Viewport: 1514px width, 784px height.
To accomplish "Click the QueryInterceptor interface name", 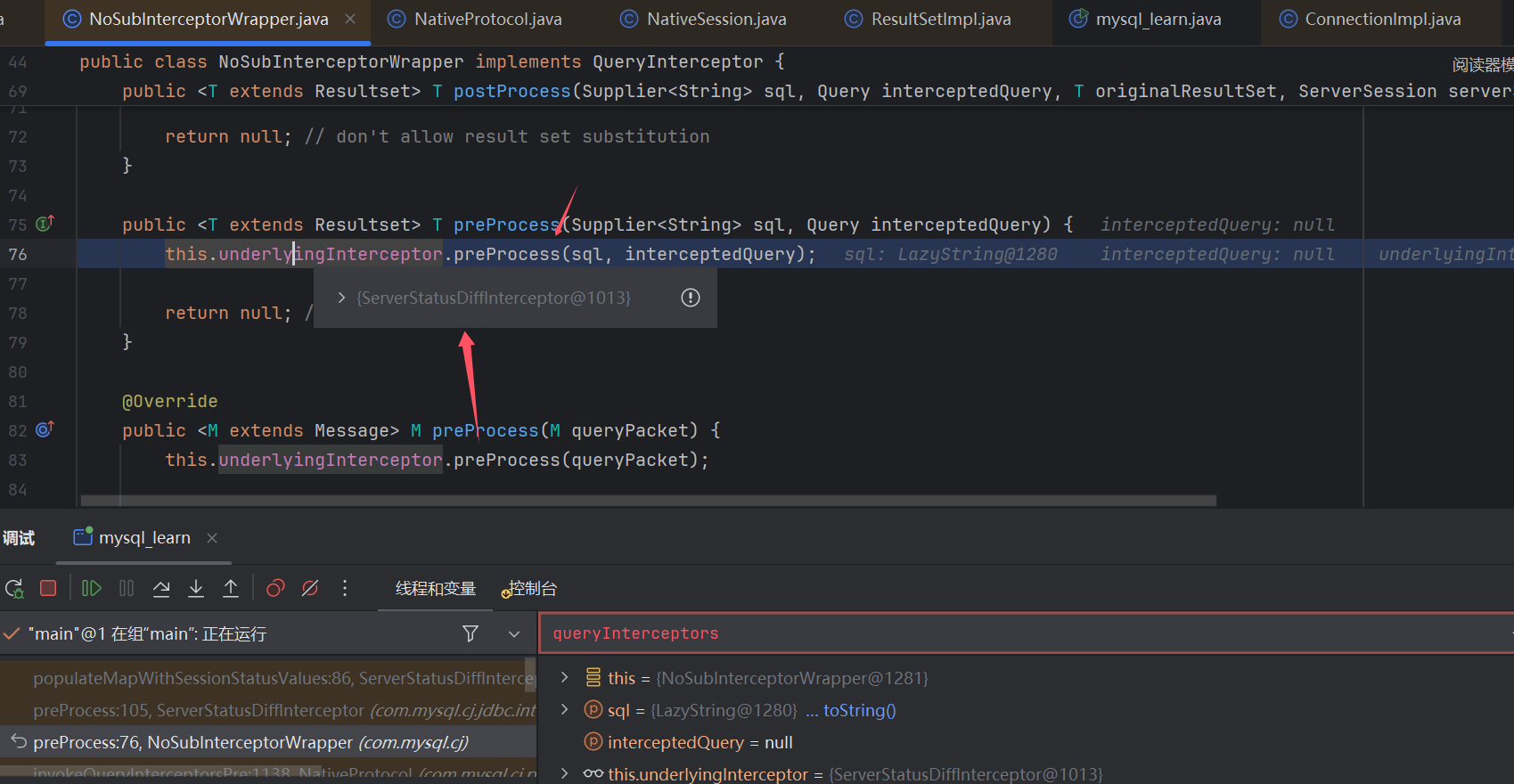I will click(x=678, y=61).
